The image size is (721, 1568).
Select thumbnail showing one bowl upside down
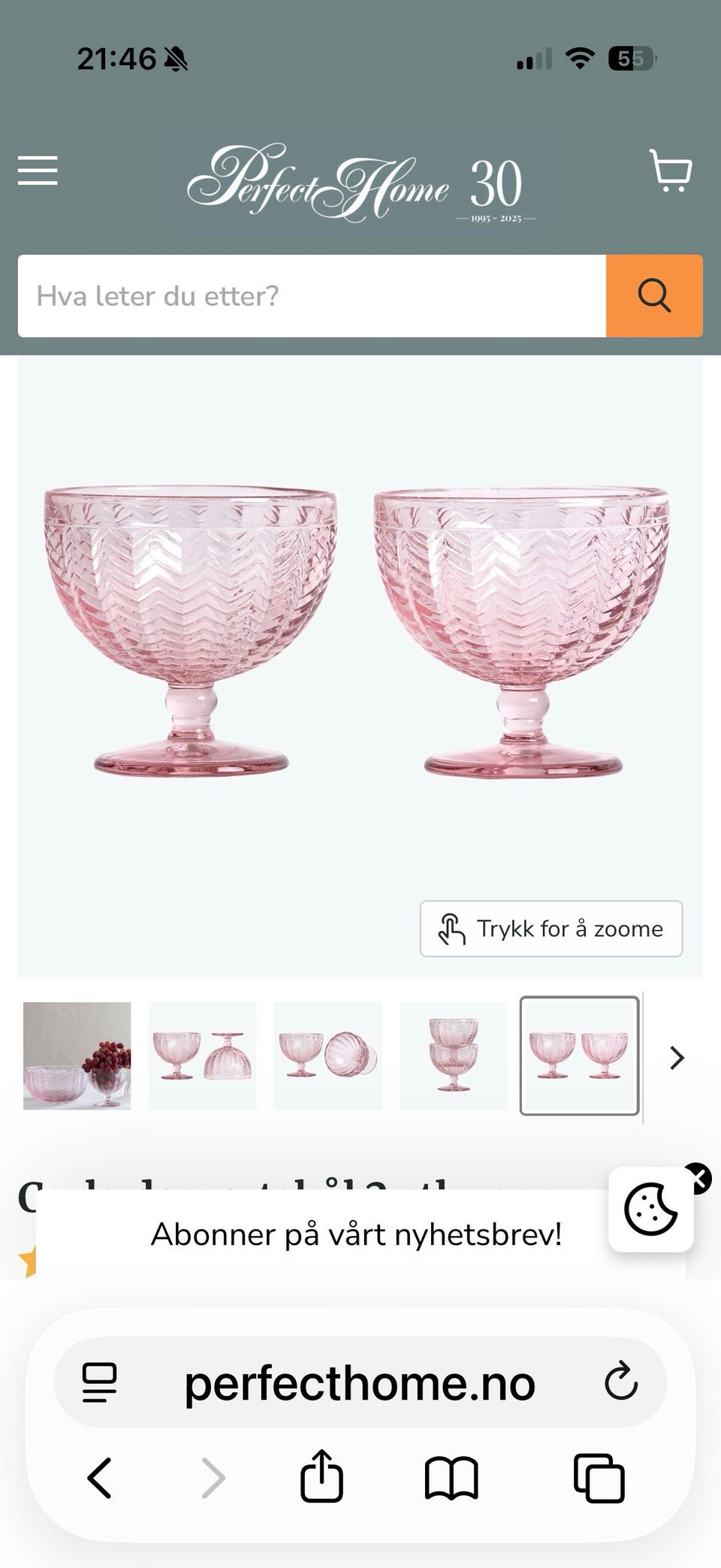[203, 1056]
